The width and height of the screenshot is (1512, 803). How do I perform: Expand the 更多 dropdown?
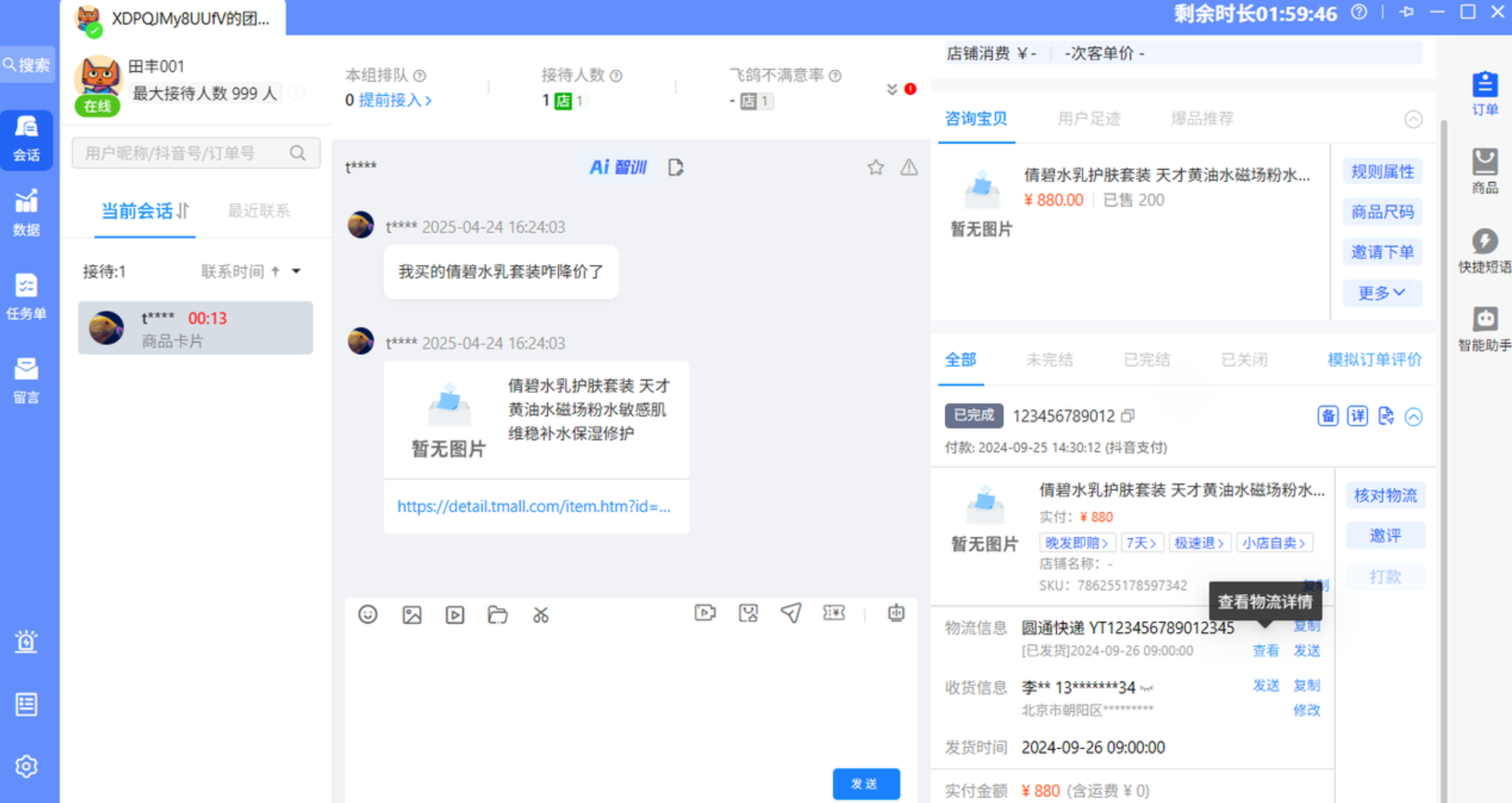[x=1382, y=292]
